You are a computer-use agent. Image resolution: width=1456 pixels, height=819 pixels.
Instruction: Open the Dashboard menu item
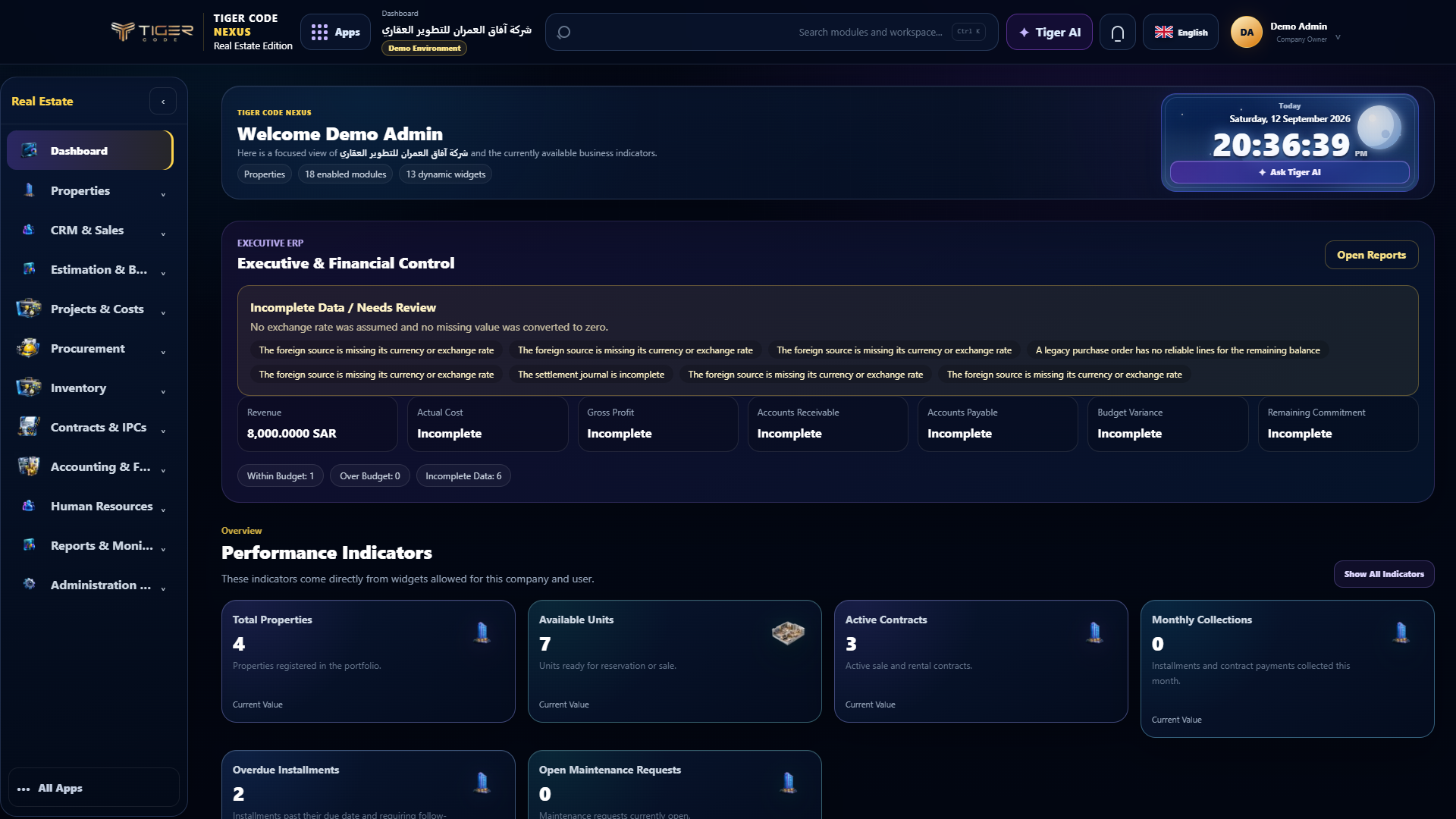click(90, 150)
